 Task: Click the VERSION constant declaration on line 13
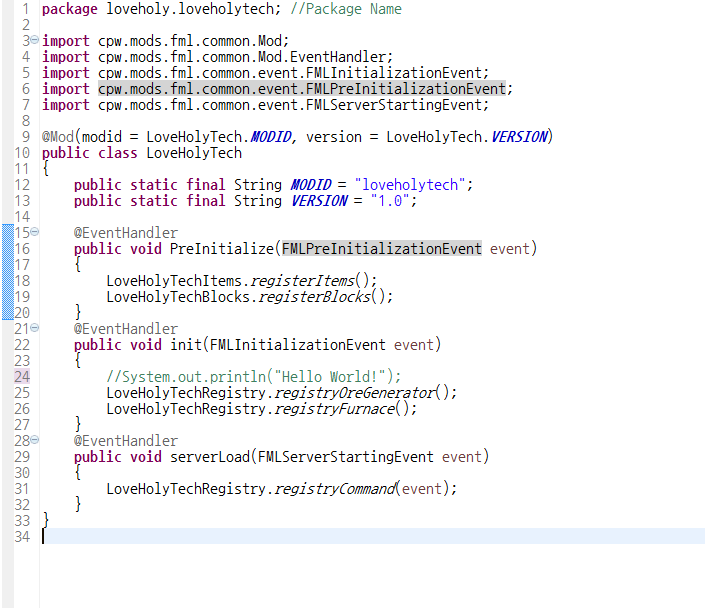[319, 201]
